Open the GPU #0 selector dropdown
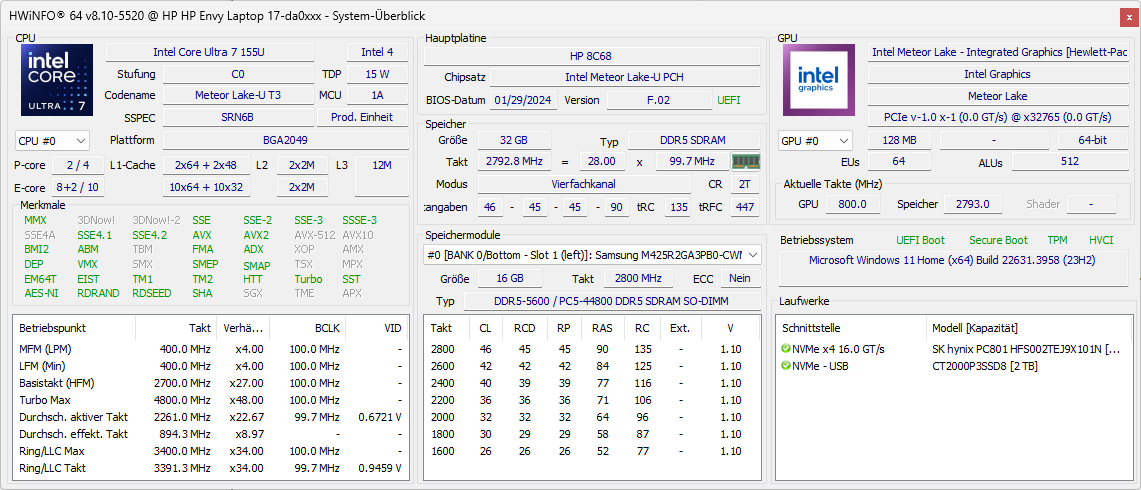The height and width of the screenshot is (490, 1141). pos(815,141)
